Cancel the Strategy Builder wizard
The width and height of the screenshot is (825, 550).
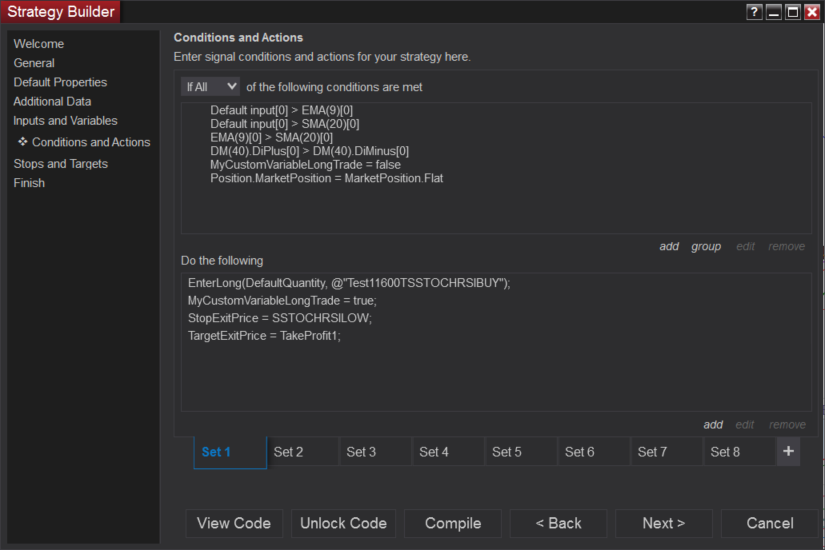click(770, 523)
